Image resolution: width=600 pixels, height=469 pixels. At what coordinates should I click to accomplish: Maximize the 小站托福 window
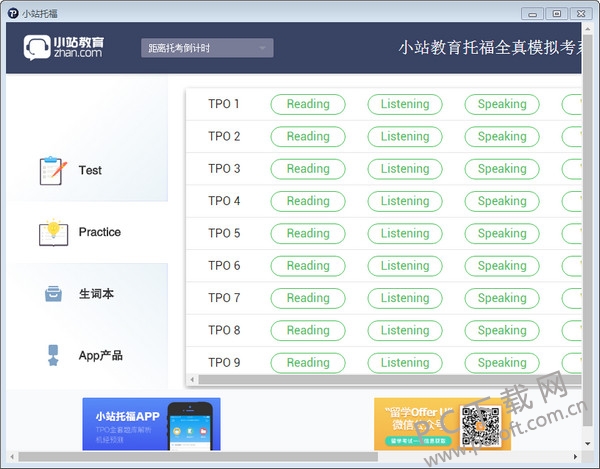pos(557,14)
